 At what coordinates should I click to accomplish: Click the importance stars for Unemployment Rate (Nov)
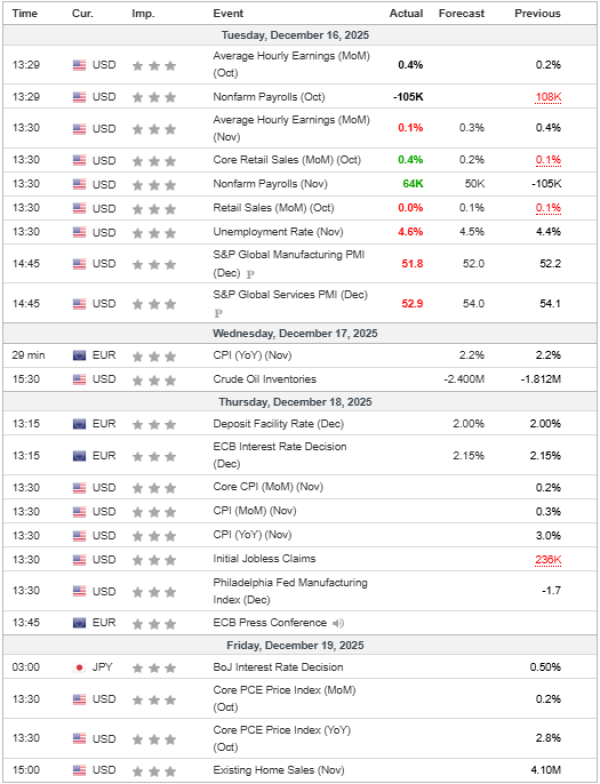click(155, 232)
